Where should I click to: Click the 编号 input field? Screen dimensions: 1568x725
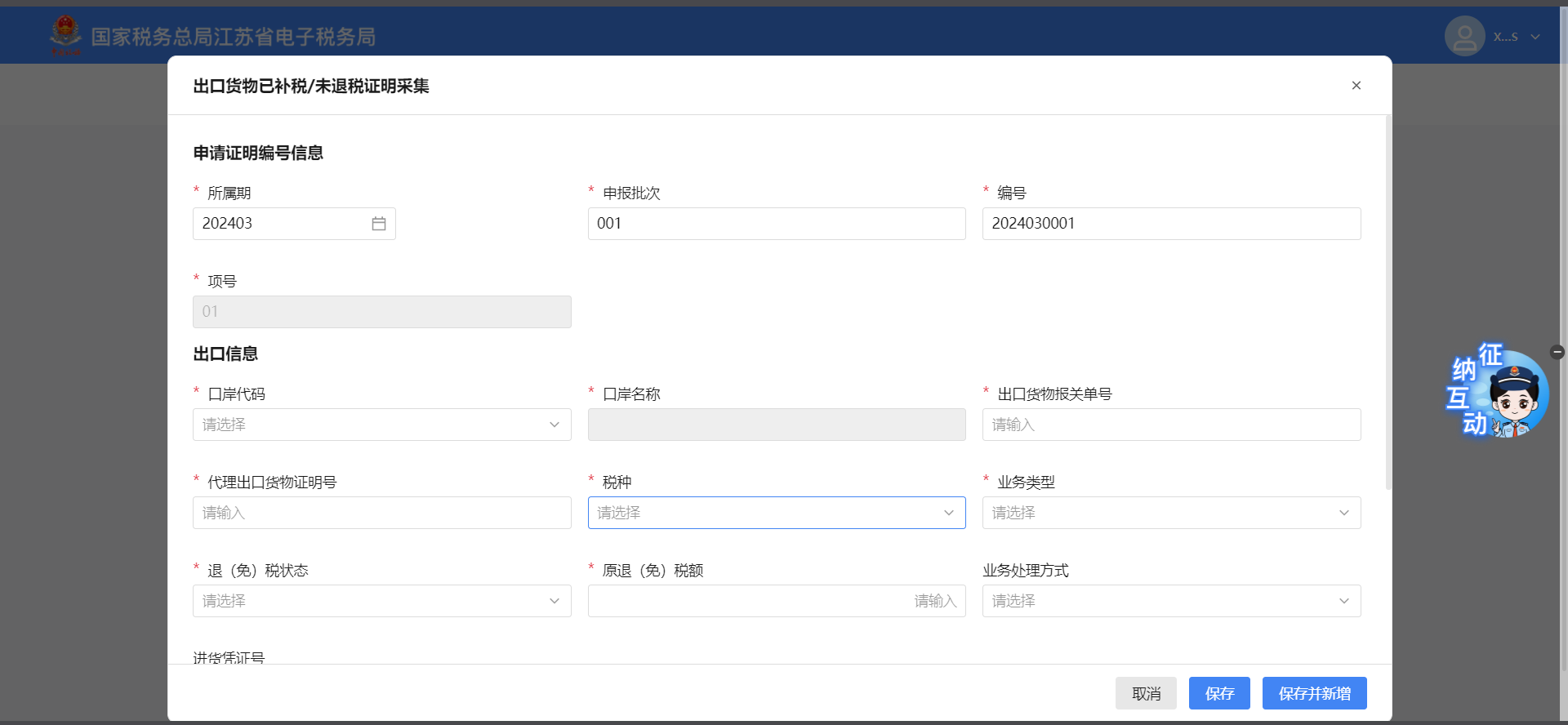point(1171,224)
